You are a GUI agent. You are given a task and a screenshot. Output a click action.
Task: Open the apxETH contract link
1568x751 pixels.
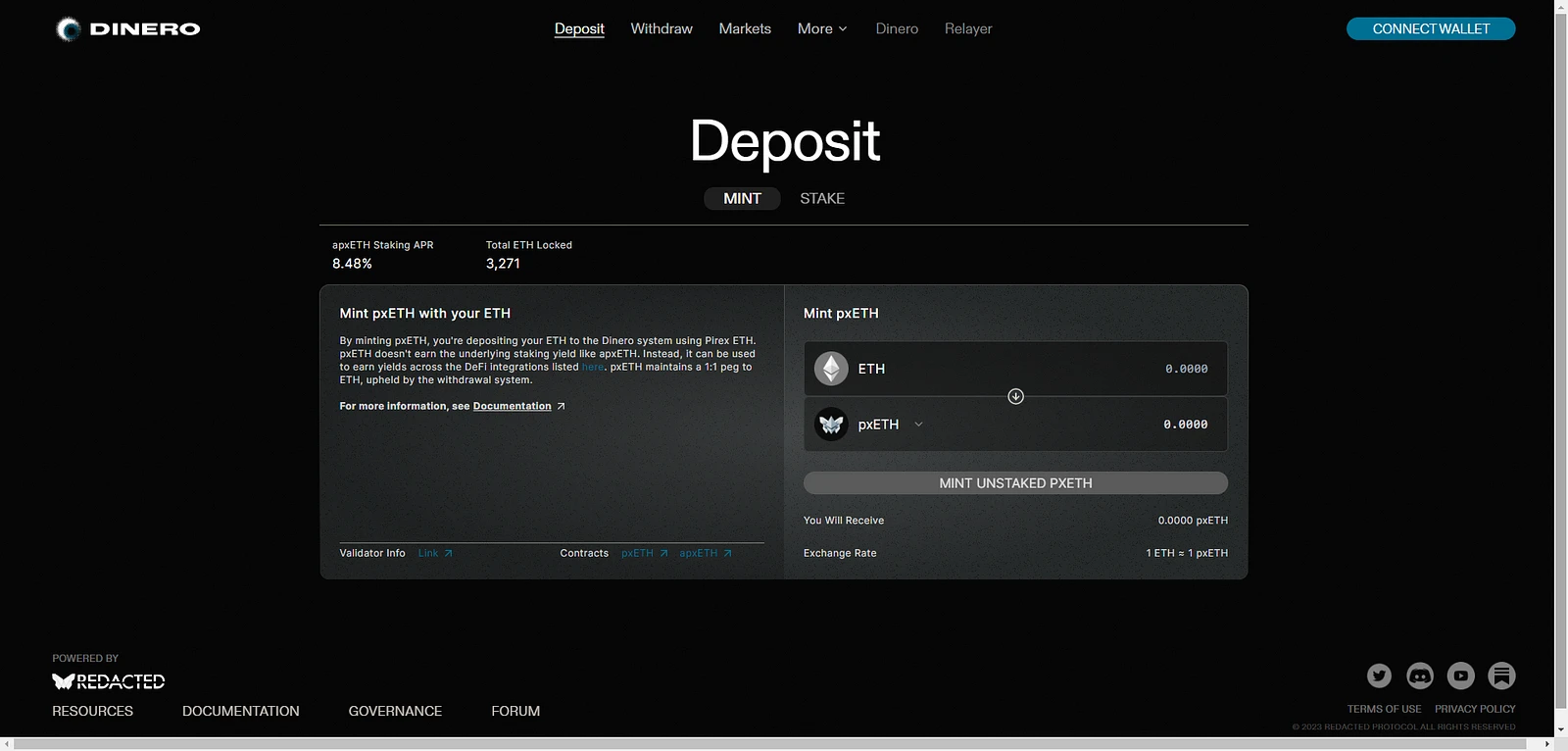point(698,553)
